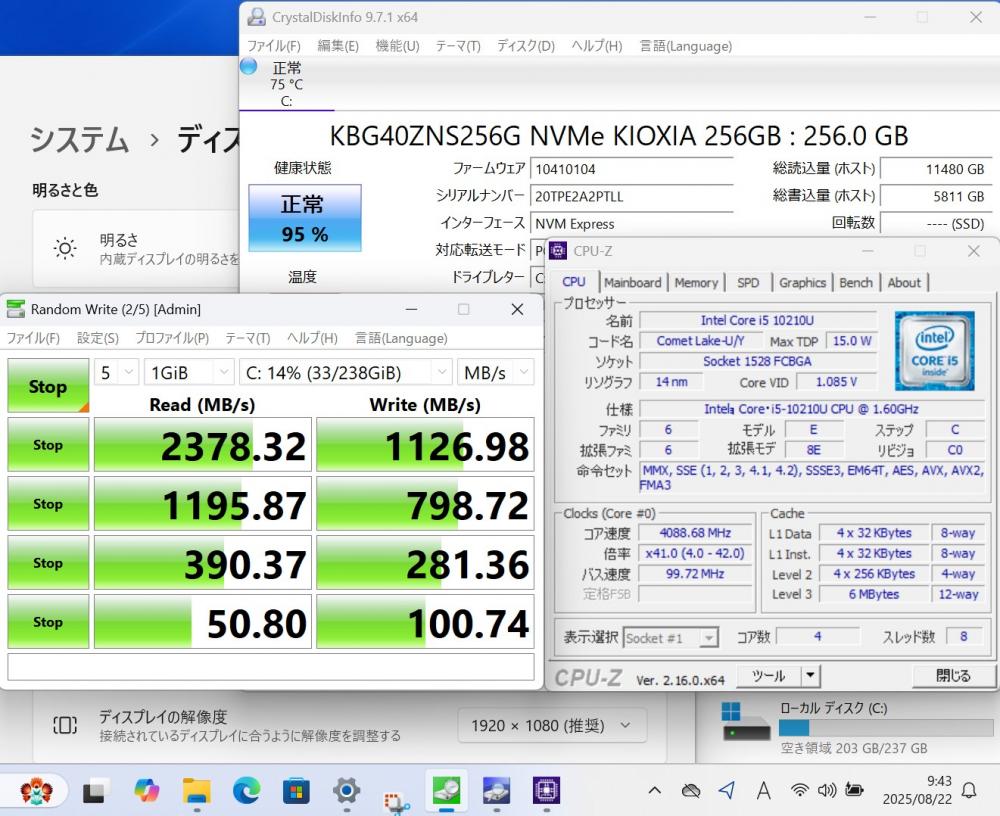Click the CrystalDiskInfo app icon in title bar

(x=256, y=17)
